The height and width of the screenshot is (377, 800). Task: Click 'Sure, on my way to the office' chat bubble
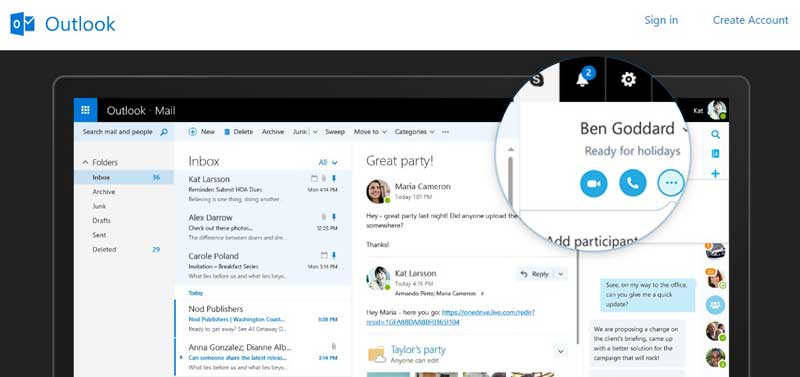(x=647, y=295)
